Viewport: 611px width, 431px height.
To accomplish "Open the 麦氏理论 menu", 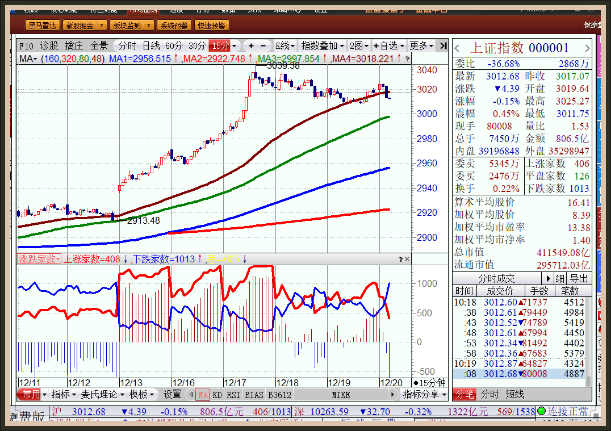I will (102, 395).
